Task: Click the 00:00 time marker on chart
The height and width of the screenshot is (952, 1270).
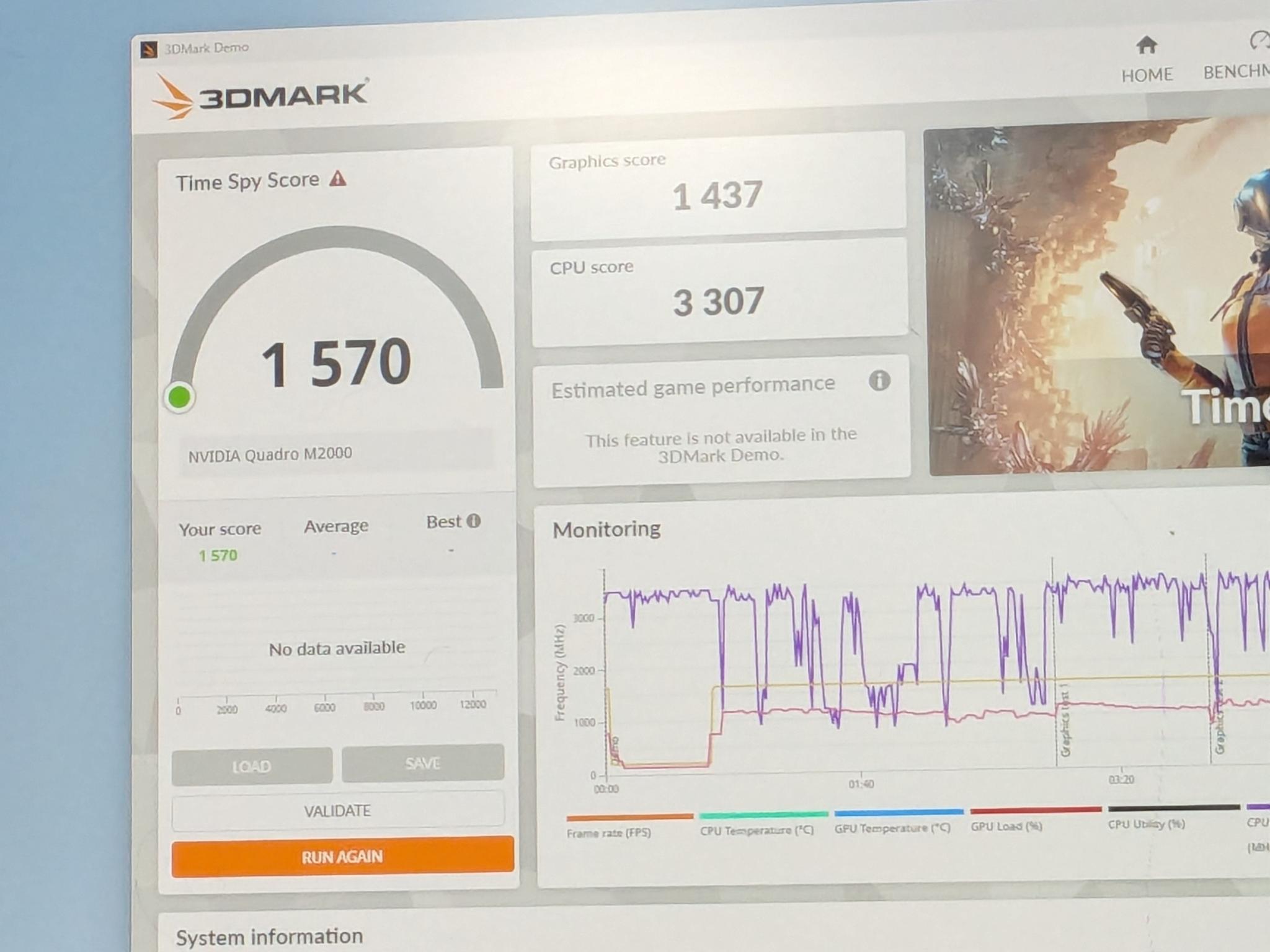Action: point(606,790)
